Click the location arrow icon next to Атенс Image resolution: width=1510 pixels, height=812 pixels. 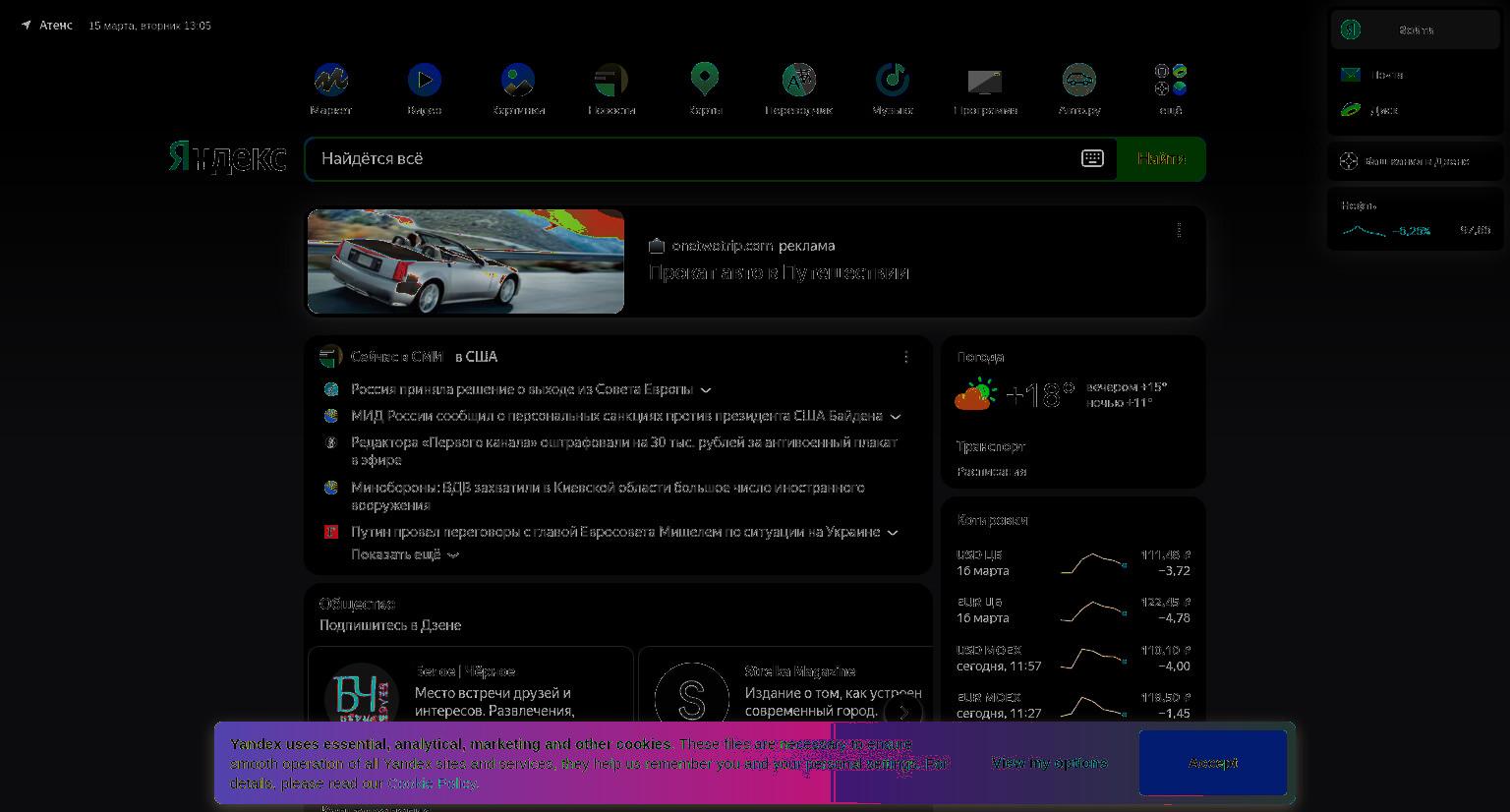click(x=27, y=26)
